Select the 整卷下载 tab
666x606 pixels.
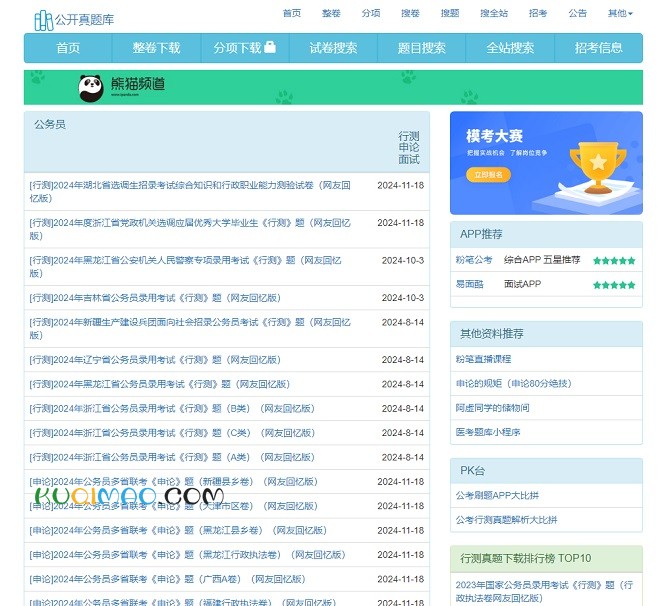coord(156,48)
